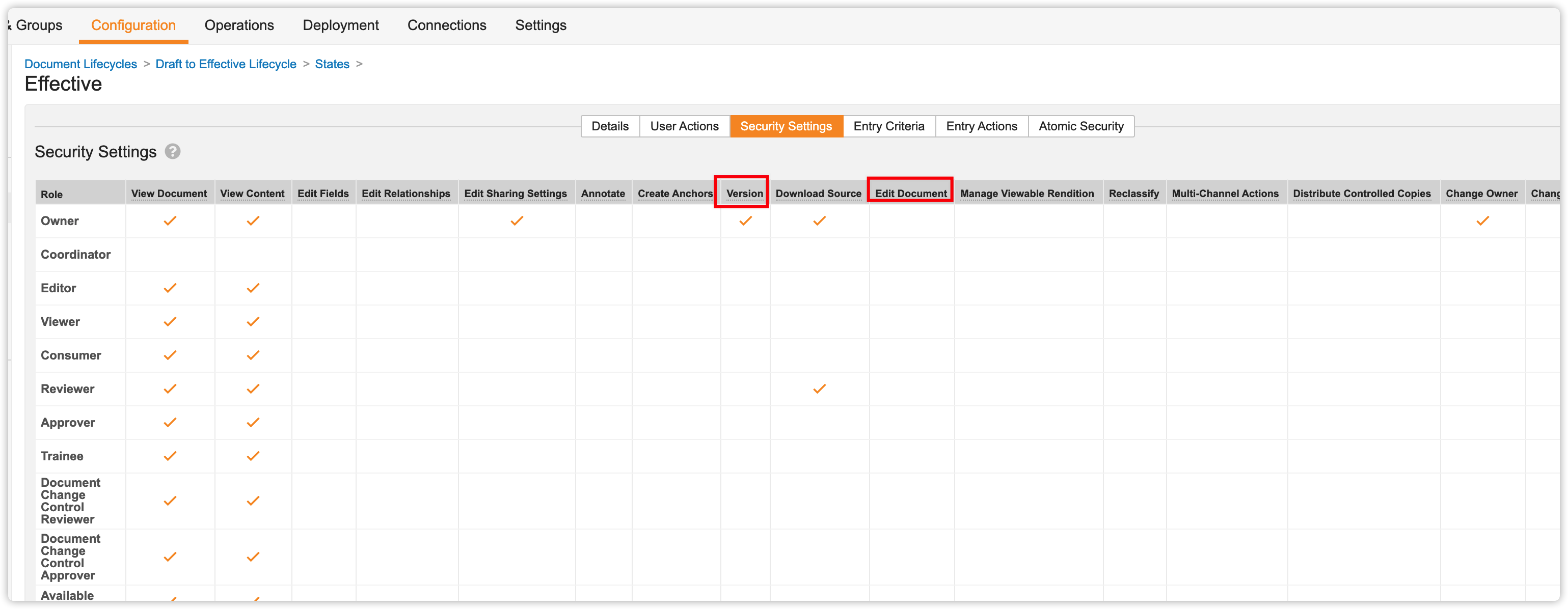The width and height of the screenshot is (1568, 609).
Task: Click the States breadcrumb link
Action: (332, 64)
